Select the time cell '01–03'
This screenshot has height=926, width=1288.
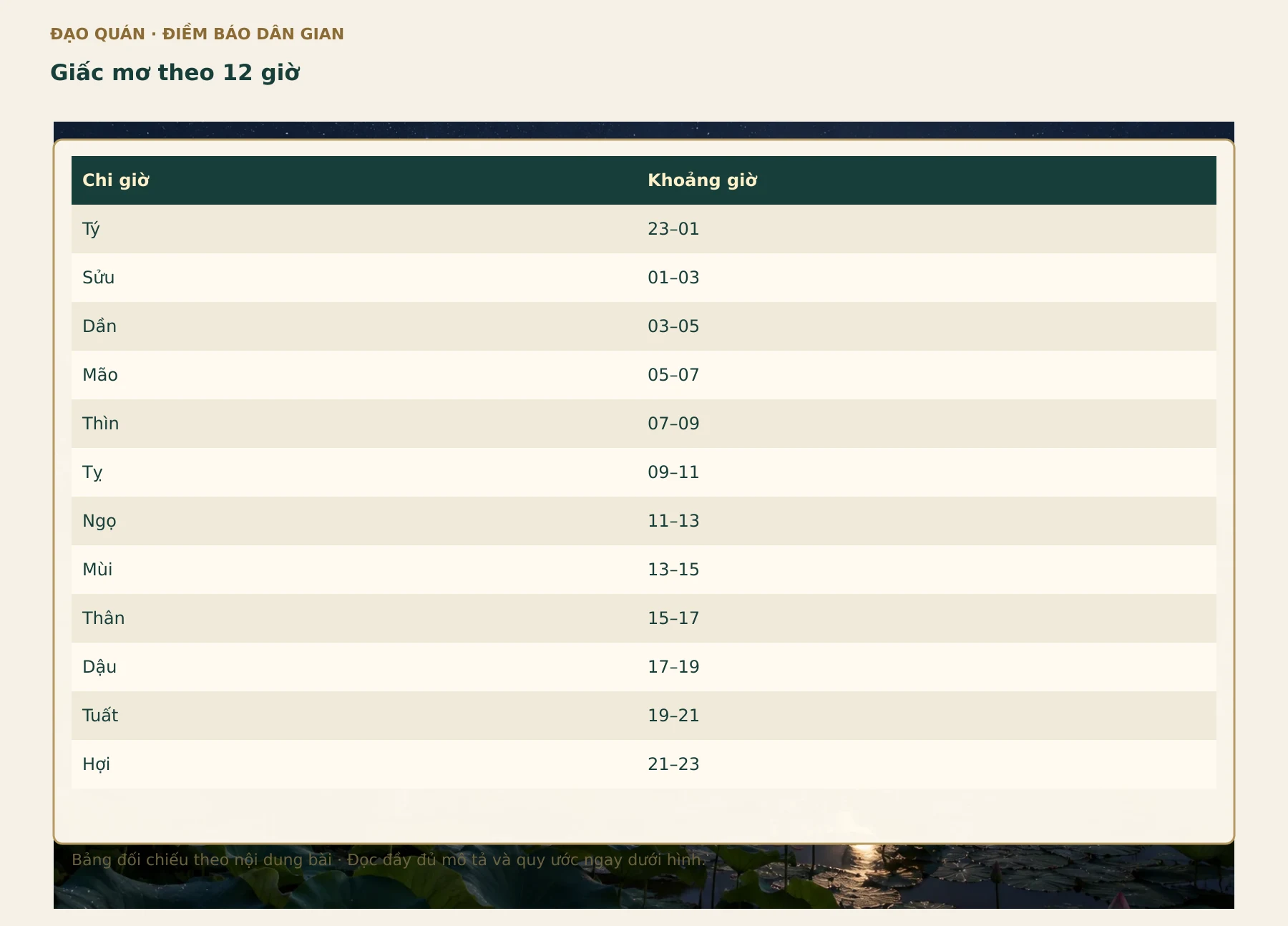point(927,278)
